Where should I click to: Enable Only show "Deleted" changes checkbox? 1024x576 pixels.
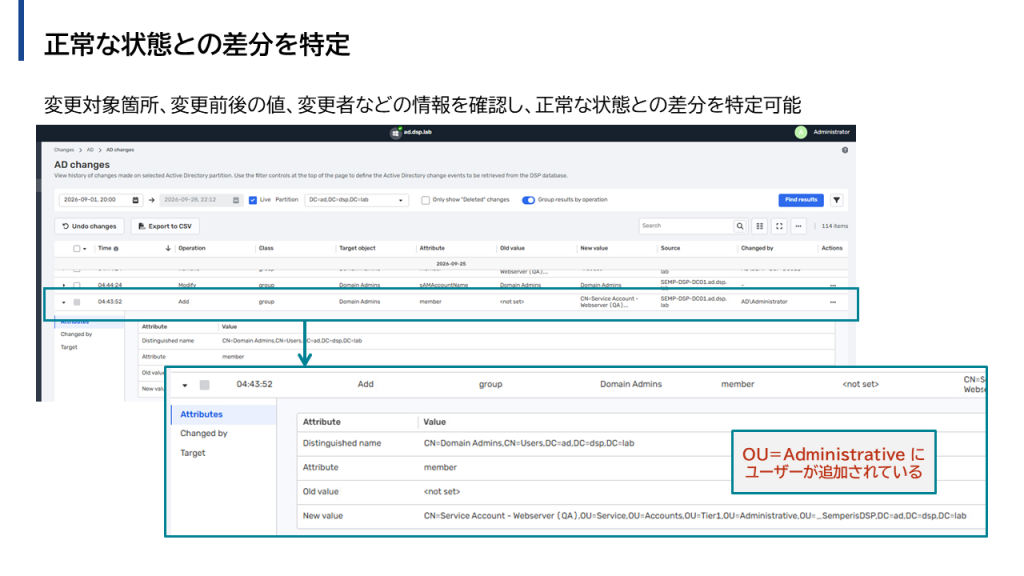coord(425,200)
